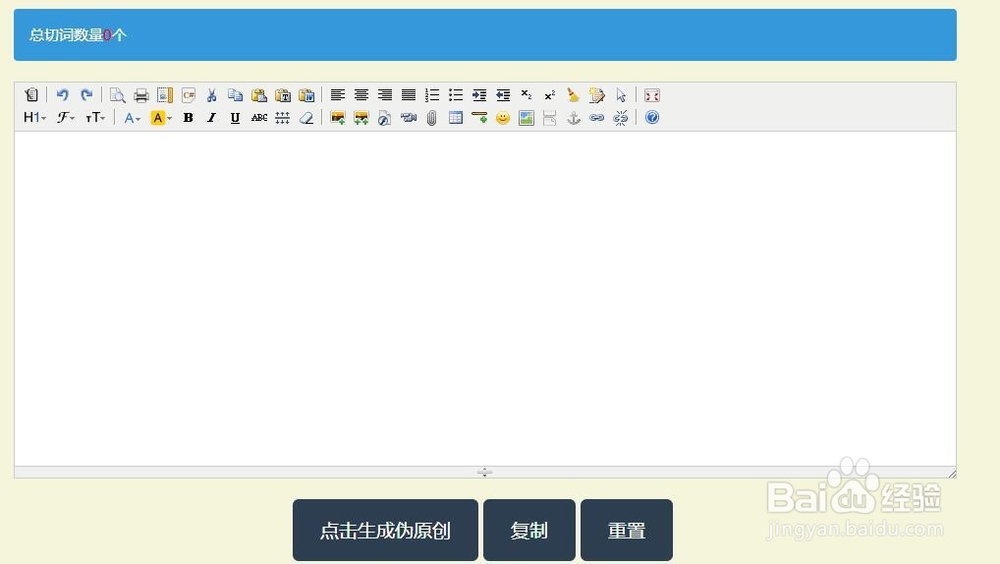
Task: Open the H1 heading format dropdown
Action: [x=34, y=117]
